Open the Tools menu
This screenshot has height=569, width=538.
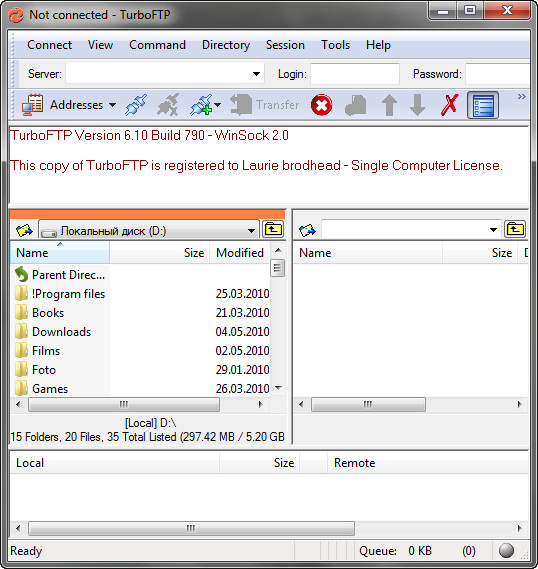tap(335, 45)
